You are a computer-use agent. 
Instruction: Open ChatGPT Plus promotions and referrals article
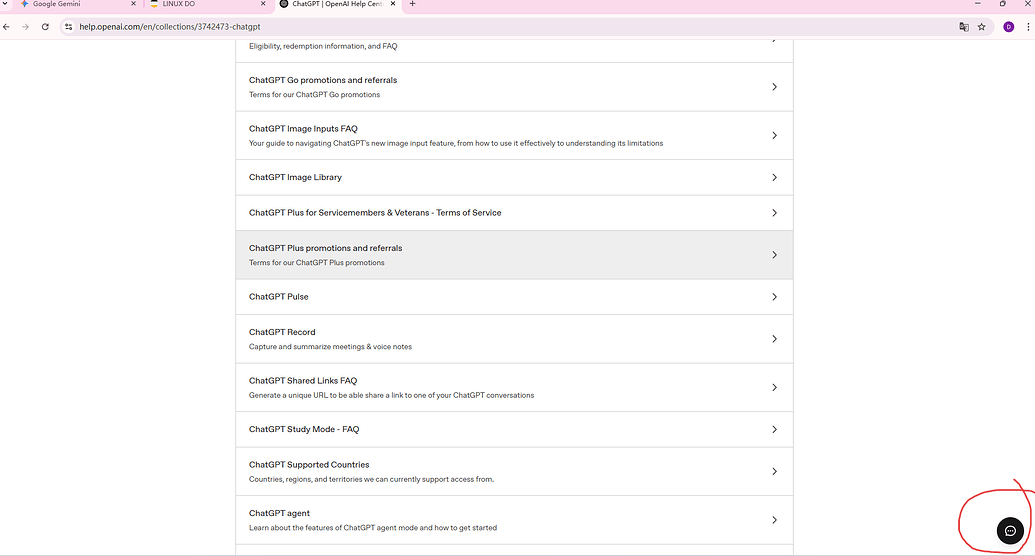click(x=514, y=255)
